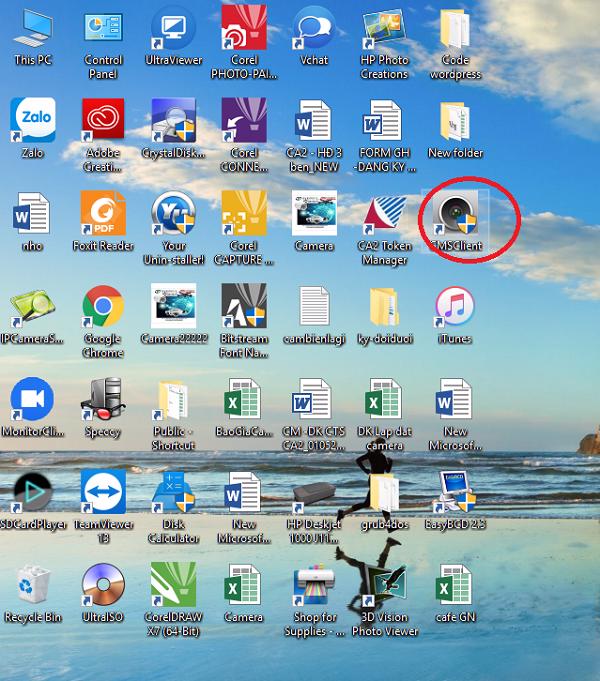Image resolution: width=600 pixels, height=681 pixels.
Task: Launch the CMSClient camera shortcut
Action: tap(455, 213)
